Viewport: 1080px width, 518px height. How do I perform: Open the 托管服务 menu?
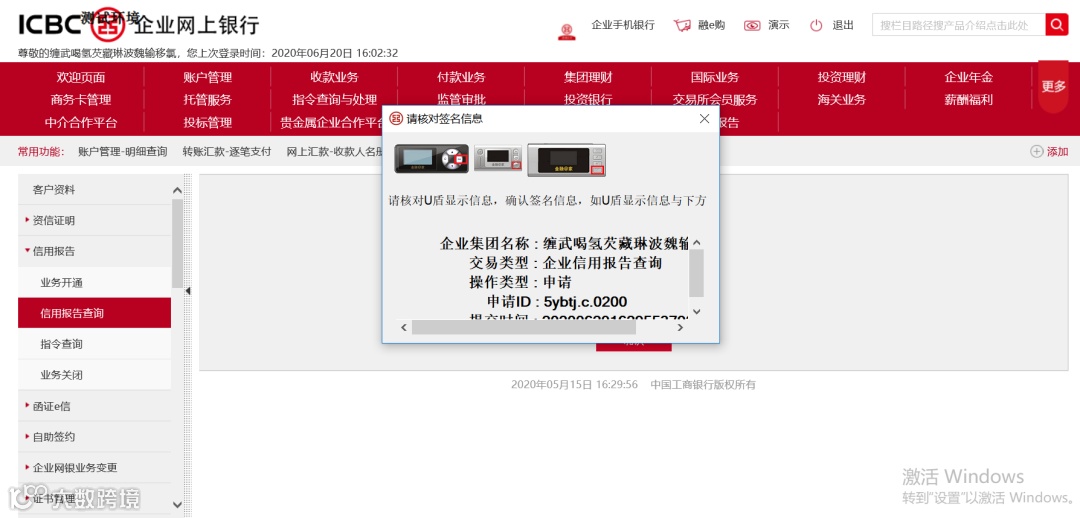coord(207,100)
